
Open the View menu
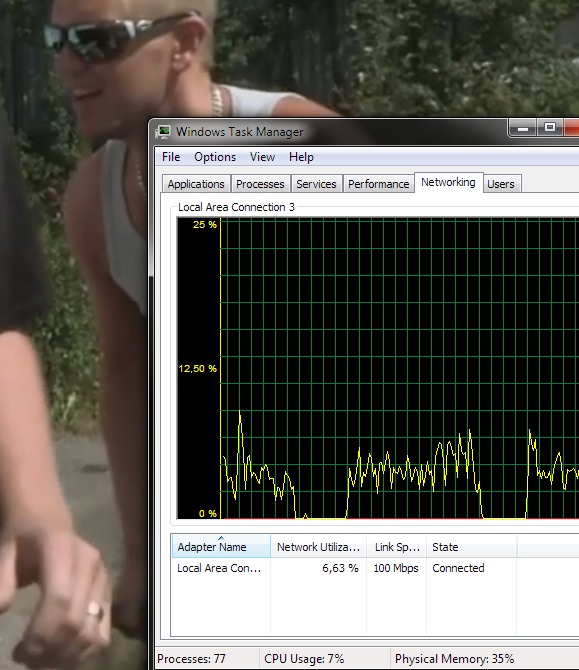262,157
